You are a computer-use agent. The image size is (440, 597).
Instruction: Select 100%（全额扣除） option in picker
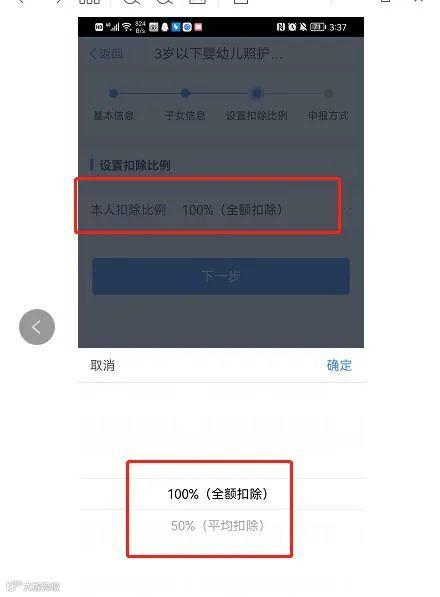point(217,494)
